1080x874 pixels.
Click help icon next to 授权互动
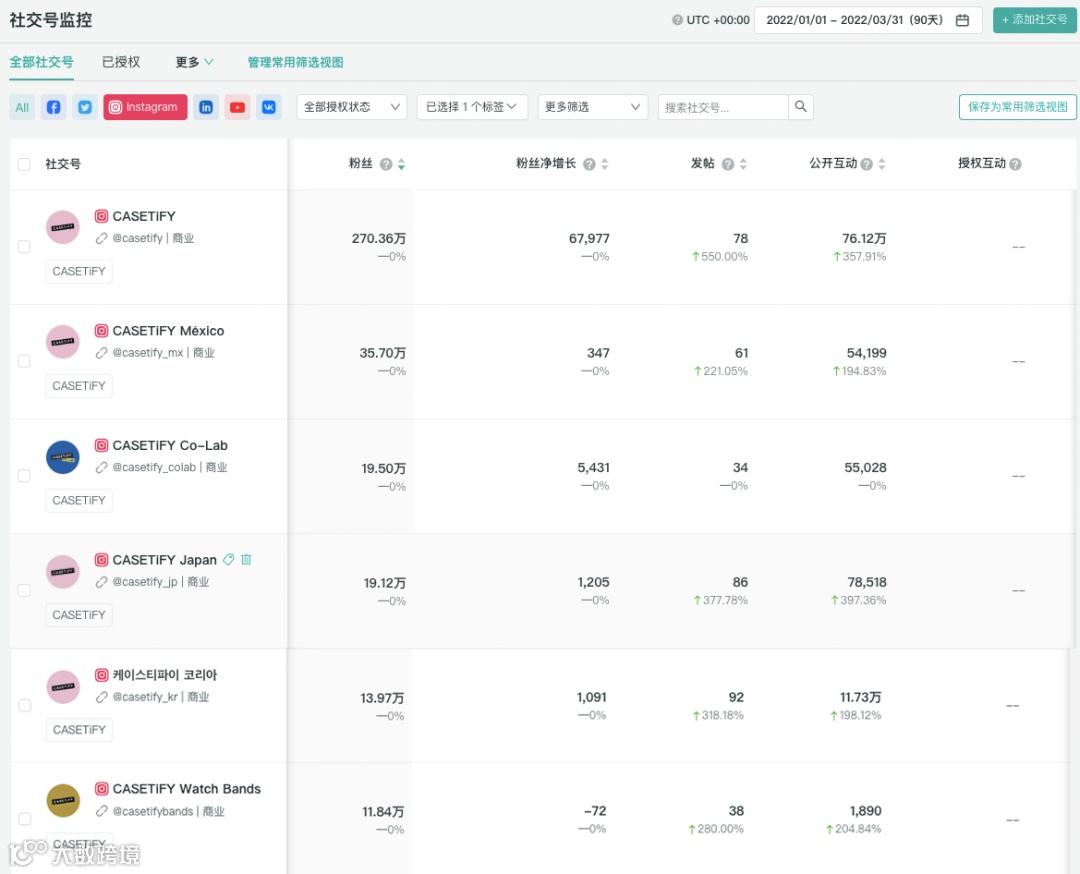tap(1015, 164)
